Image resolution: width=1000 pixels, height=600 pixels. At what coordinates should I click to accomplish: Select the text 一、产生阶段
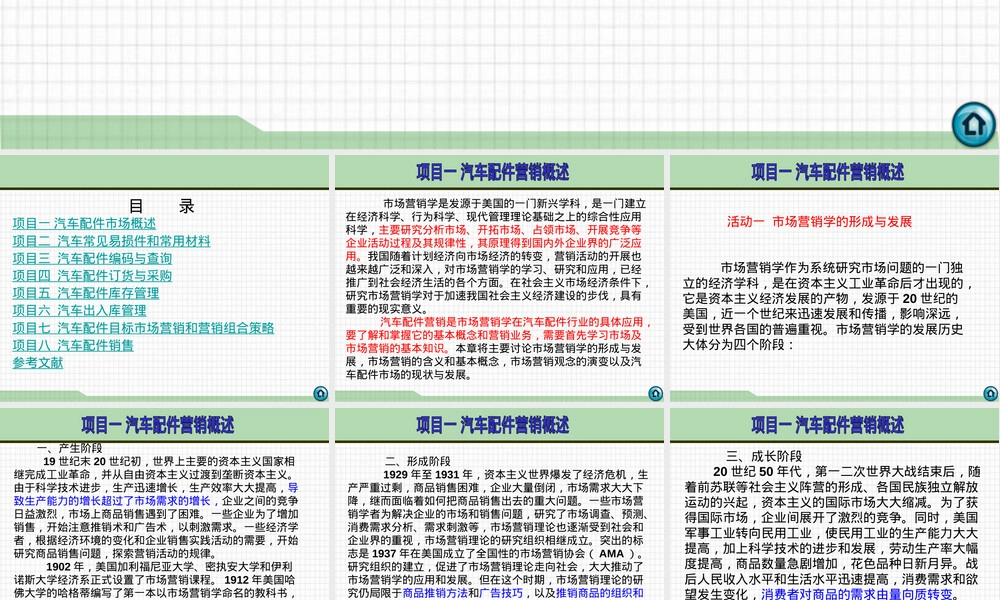click(69, 448)
